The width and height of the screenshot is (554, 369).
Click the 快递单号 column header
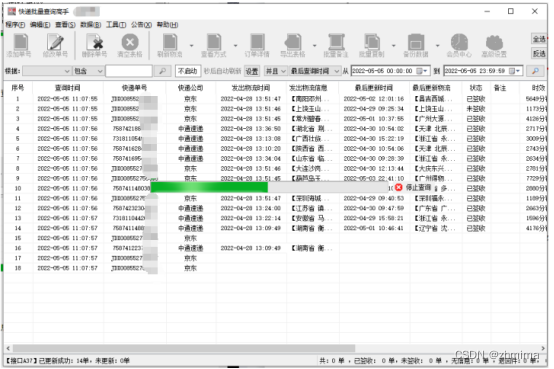135,88
